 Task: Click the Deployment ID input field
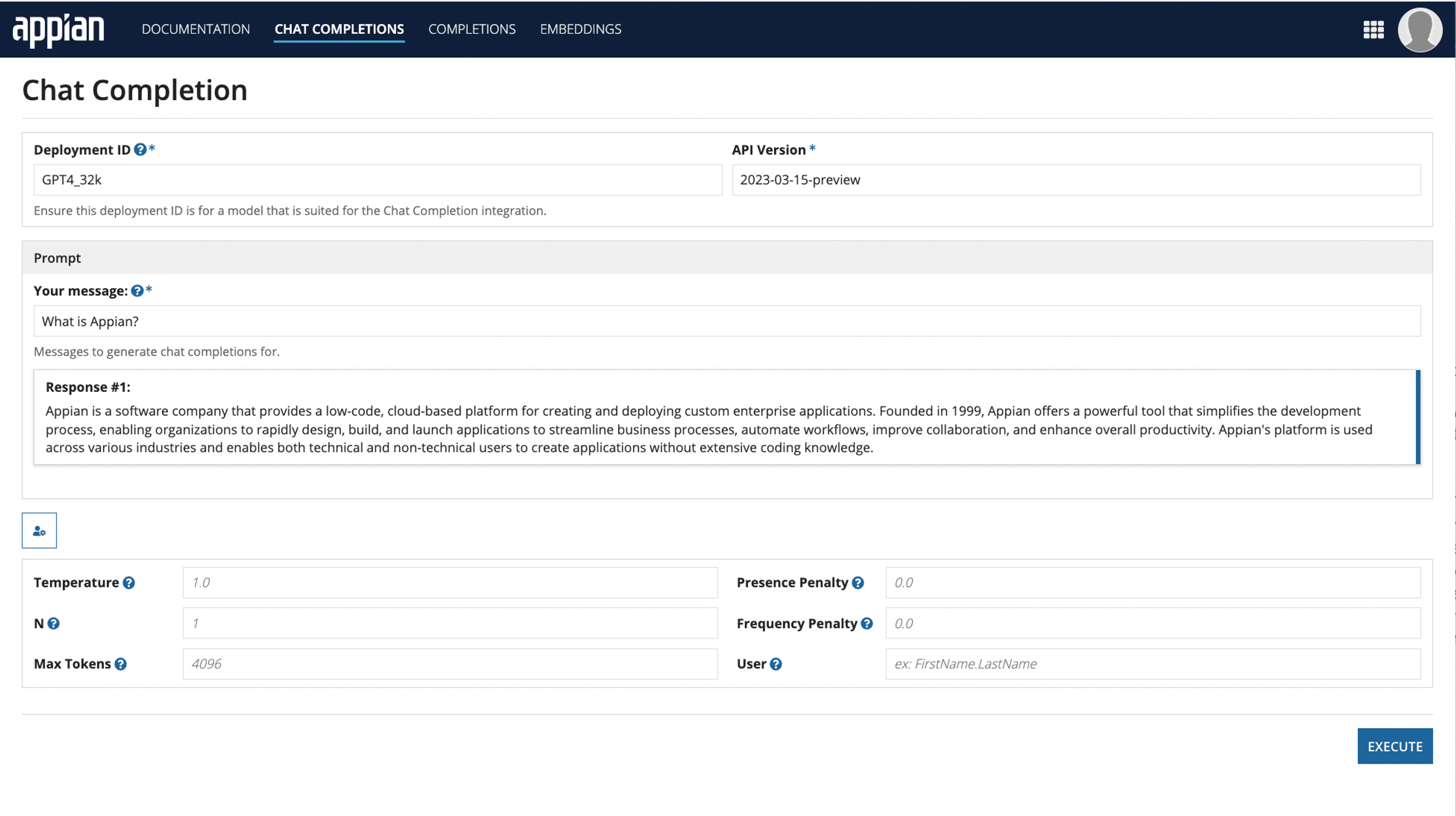378,180
